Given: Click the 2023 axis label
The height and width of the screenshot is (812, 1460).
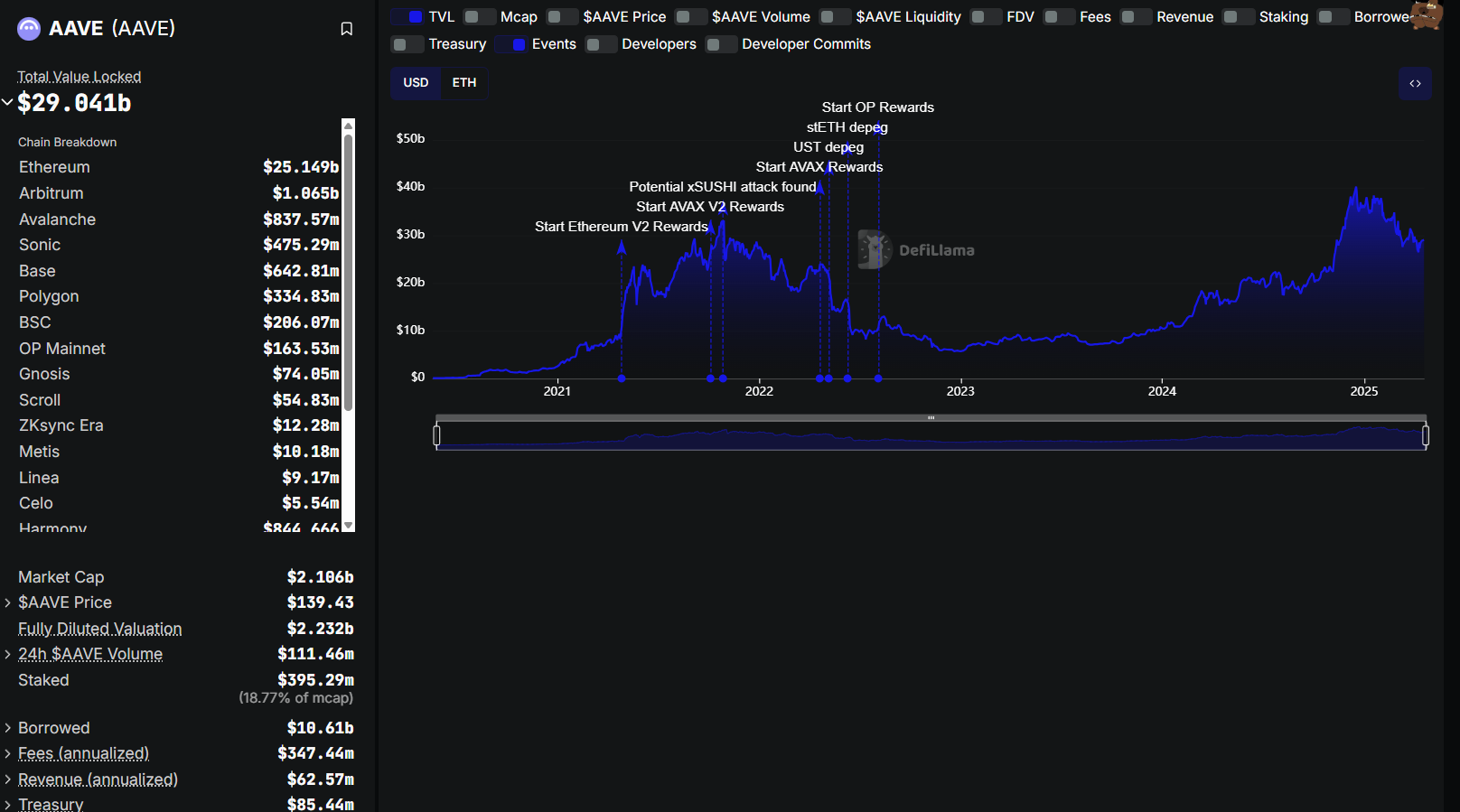Looking at the screenshot, I should point(960,391).
